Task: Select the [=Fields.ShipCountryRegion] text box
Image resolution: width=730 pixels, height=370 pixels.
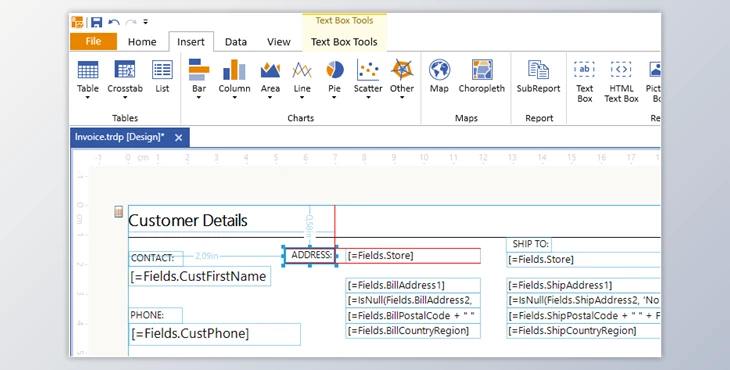Action: point(583,331)
